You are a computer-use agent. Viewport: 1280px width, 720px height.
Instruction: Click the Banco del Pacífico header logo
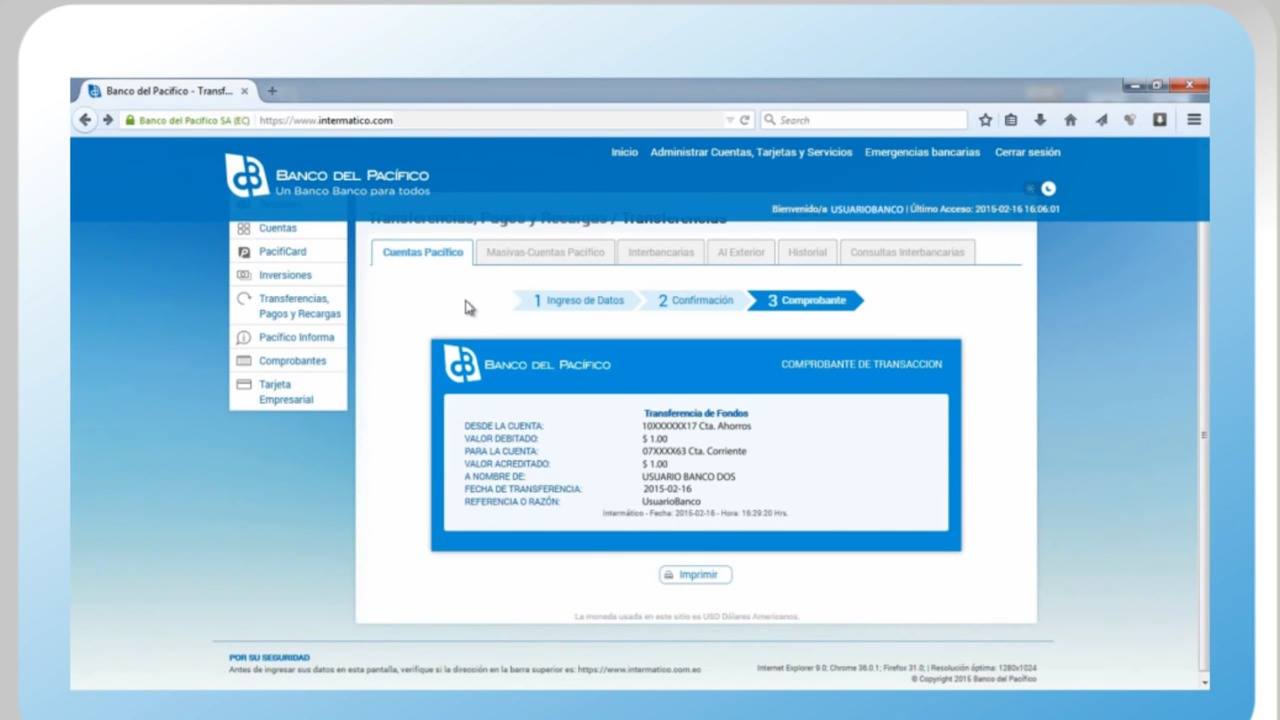[327, 176]
